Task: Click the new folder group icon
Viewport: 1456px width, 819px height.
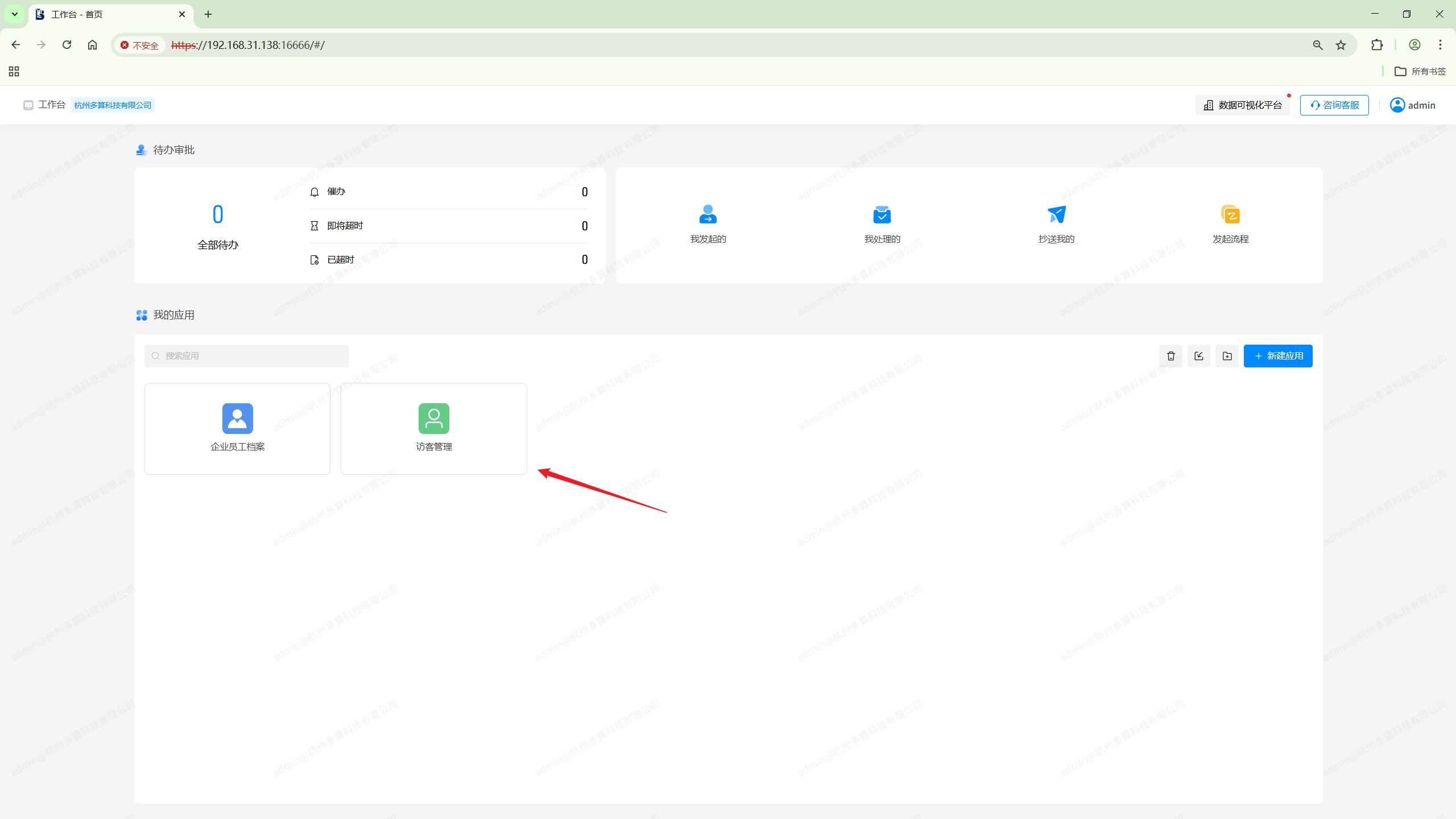Action: coord(1227,356)
